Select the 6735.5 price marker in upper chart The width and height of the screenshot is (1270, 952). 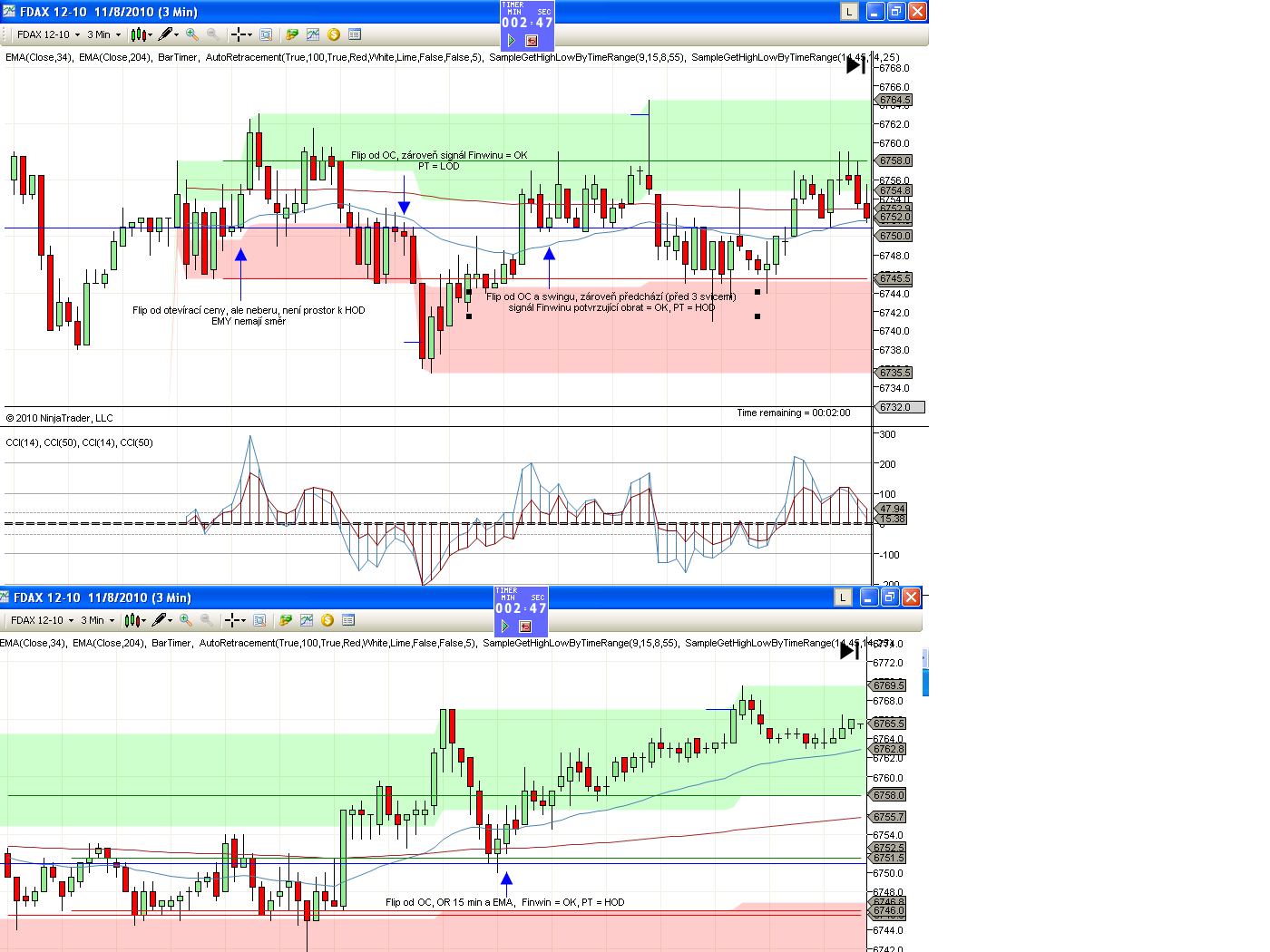click(894, 373)
